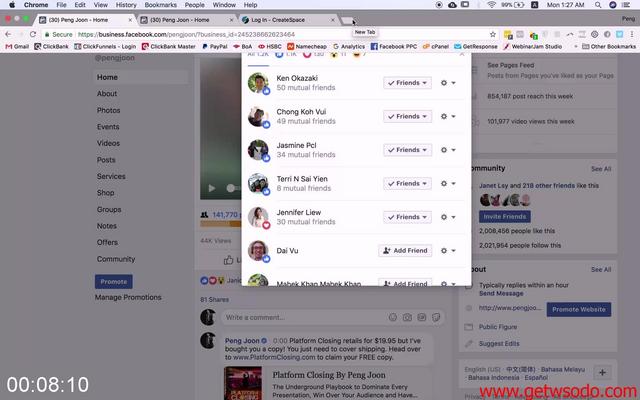The height and width of the screenshot is (400, 640).
Task: Open gear options for Jennifer Liew
Action: click(x=448, y=217)
